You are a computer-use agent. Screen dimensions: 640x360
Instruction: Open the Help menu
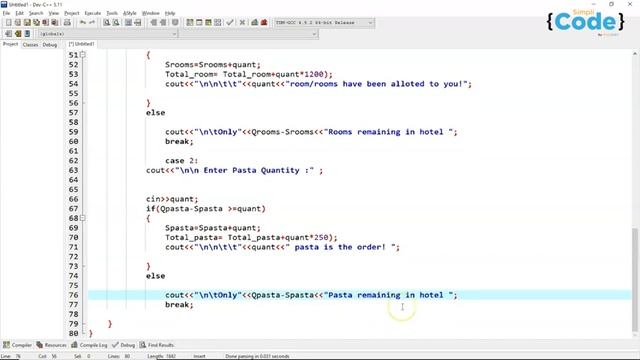tap(170, 13)
